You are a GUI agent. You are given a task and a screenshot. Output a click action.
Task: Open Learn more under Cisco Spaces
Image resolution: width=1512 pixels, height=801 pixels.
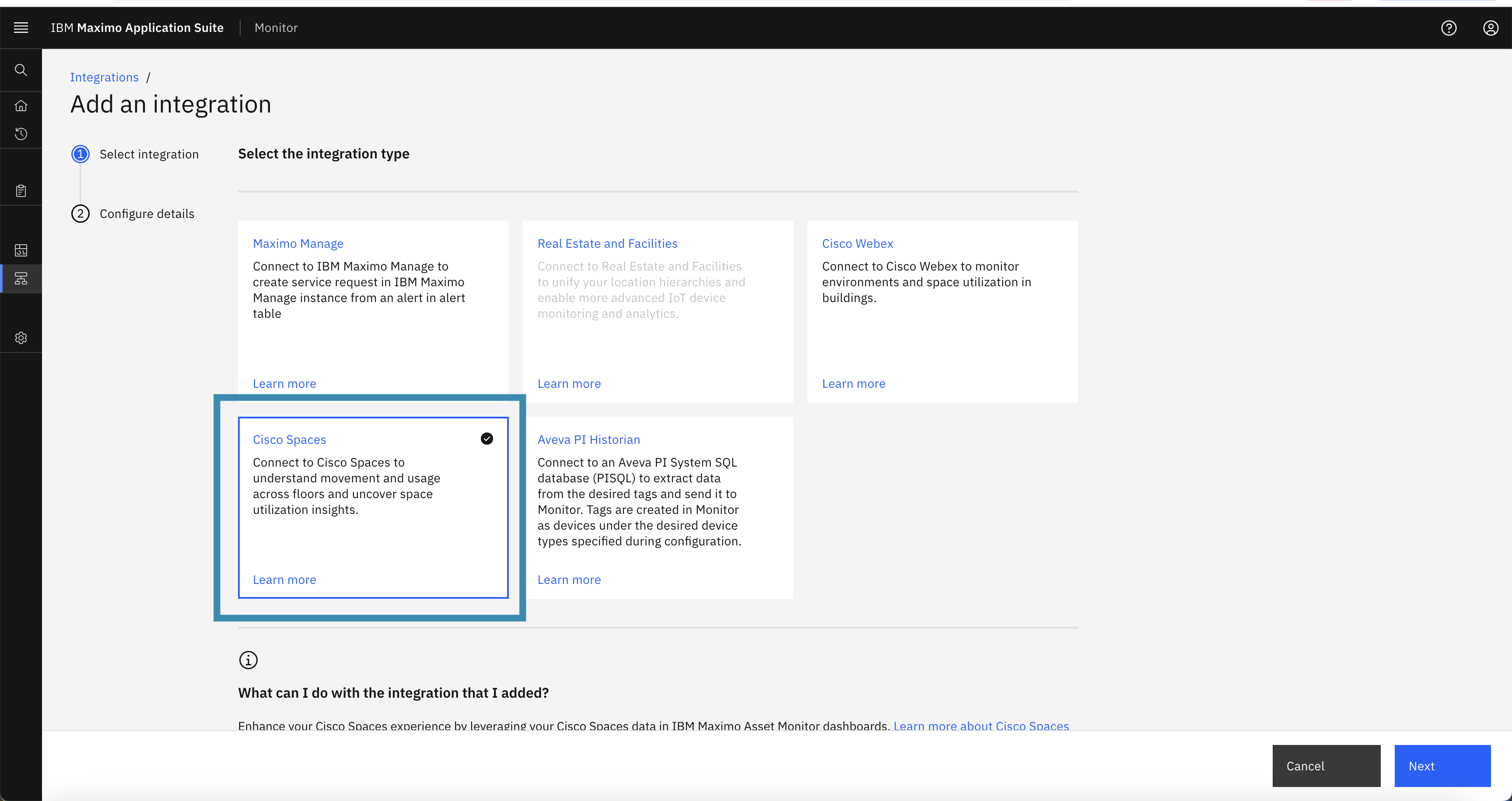(x=285, y=580)
